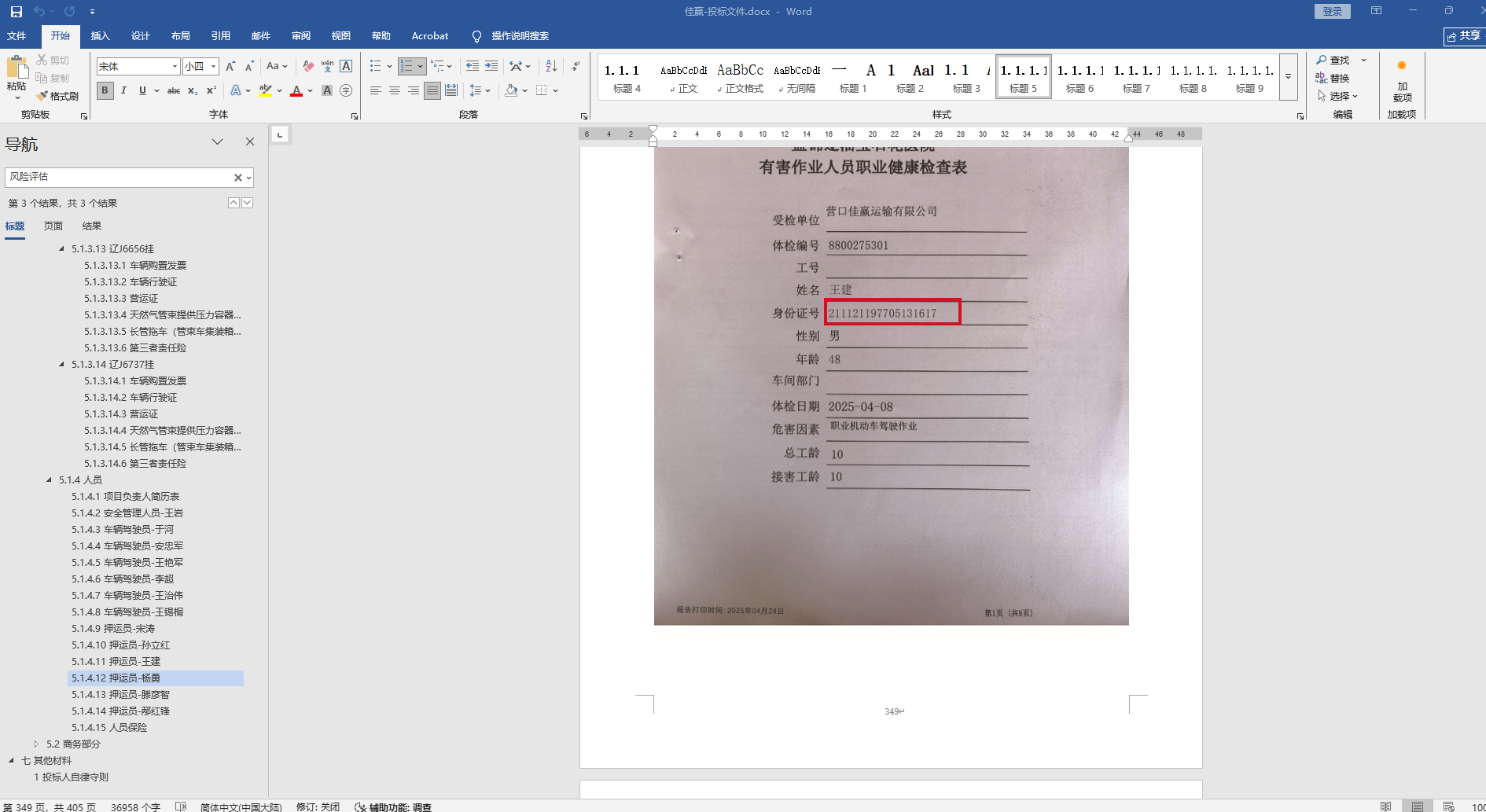Go to previous search result in navigation pane
This screenshot has width=1486, height=812.
[234, 203]
